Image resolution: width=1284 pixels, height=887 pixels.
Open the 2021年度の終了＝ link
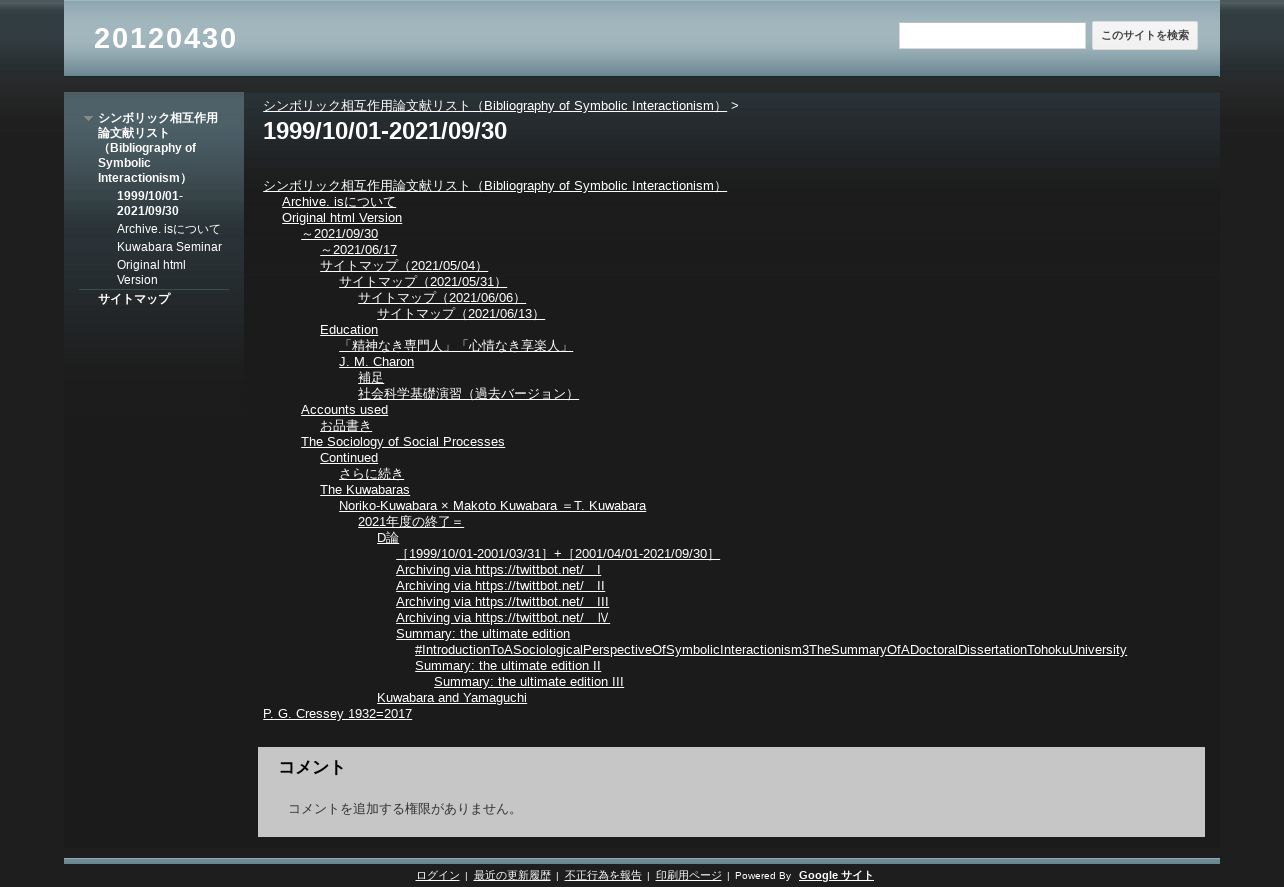click(411, 522)
